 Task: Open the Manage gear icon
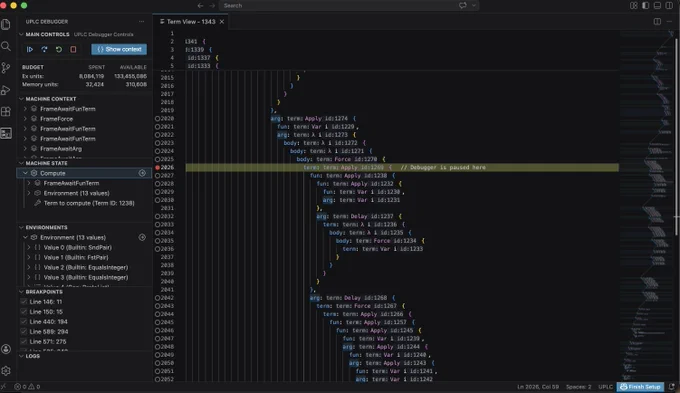tap(6, 371)
